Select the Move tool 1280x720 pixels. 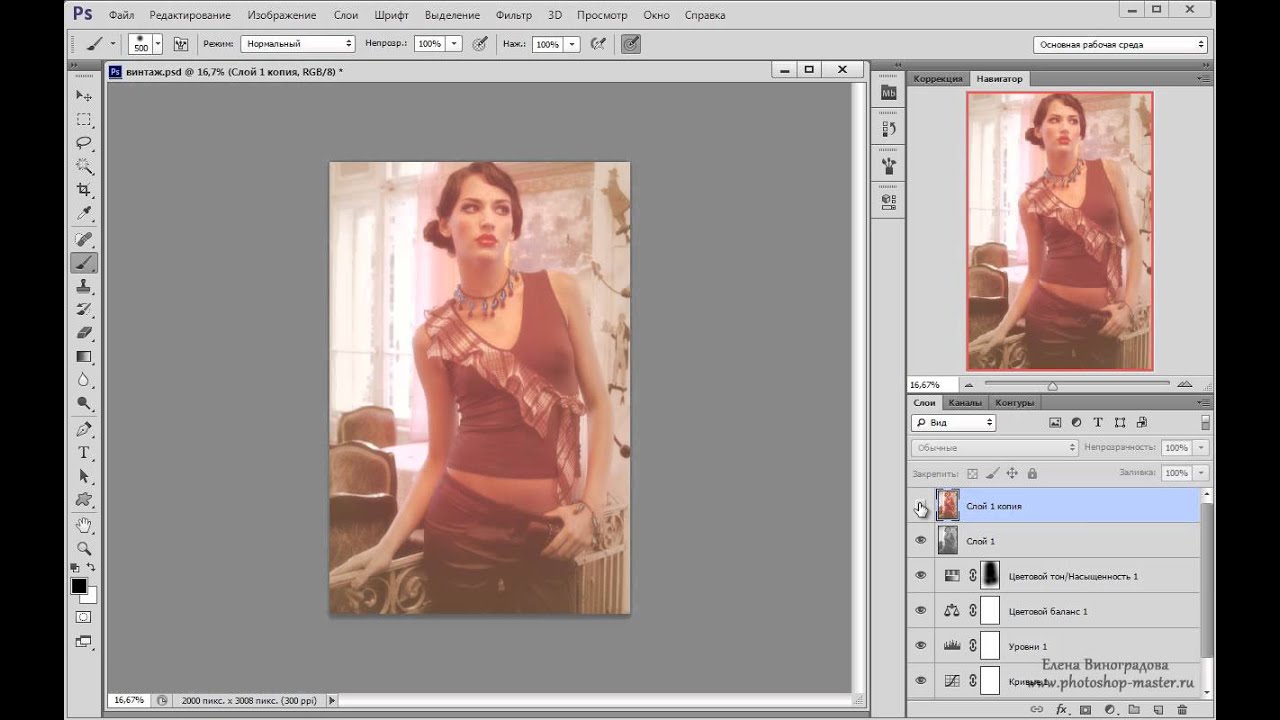click(84, 96)
